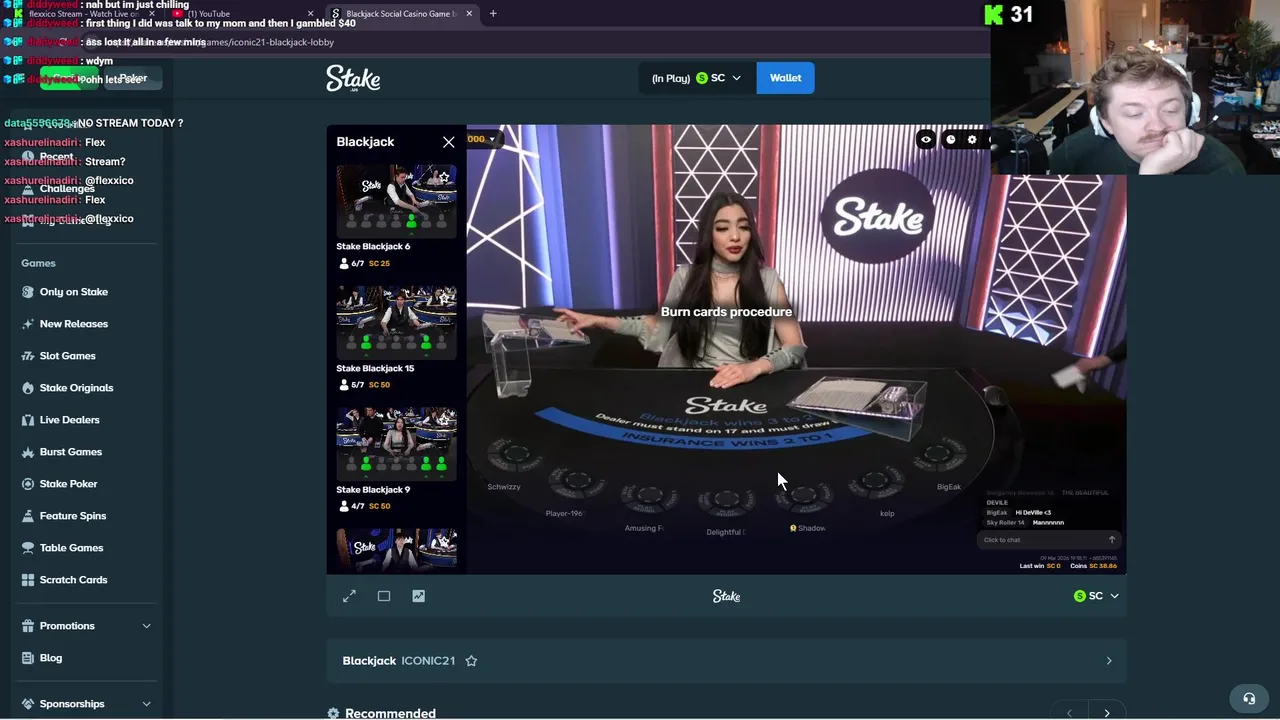1280x720 pixels.
Task: Click the Blog sidebar icon
Action: 28,658
